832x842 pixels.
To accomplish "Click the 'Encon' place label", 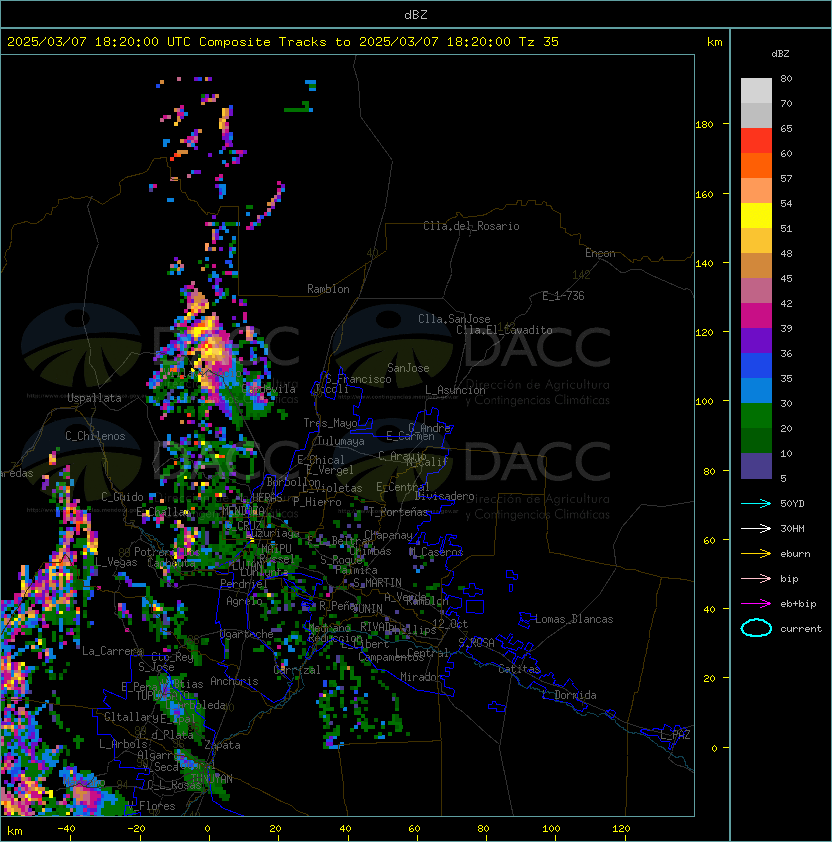I will point(600,253).
